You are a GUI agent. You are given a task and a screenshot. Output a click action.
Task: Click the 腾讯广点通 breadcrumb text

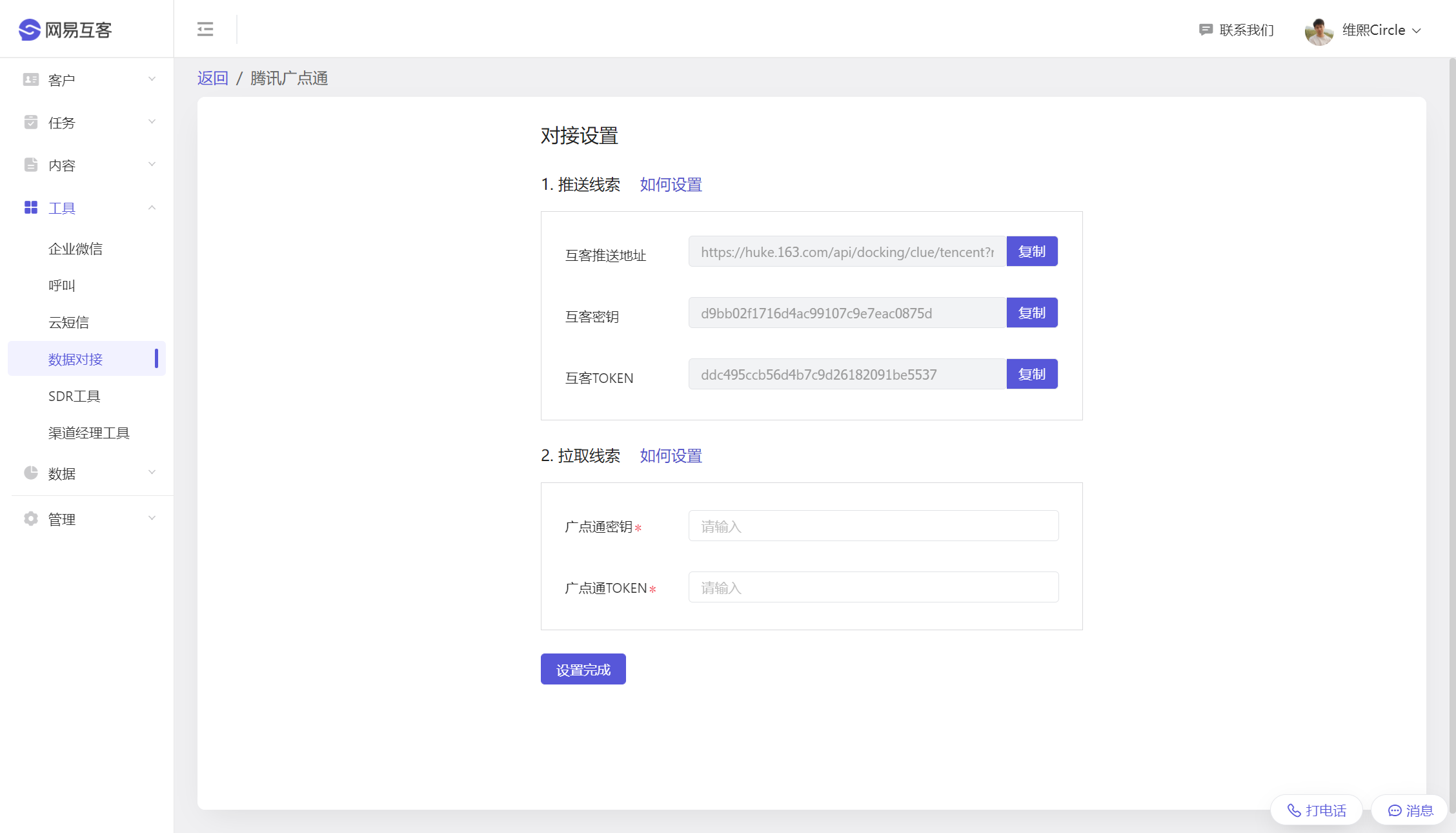point(289,78)
